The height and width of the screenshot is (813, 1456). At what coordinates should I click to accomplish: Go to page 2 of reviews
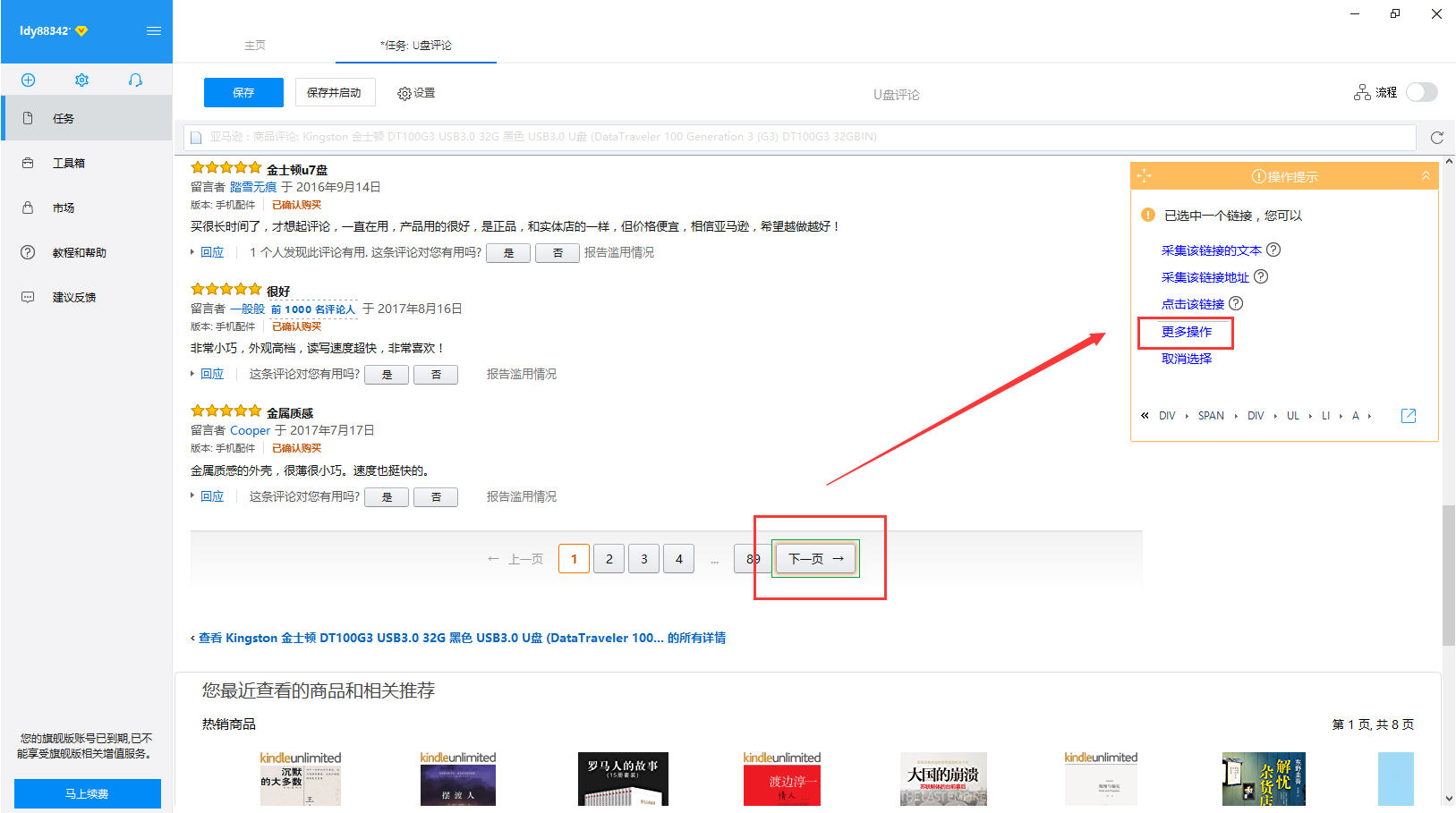point(609,559)
